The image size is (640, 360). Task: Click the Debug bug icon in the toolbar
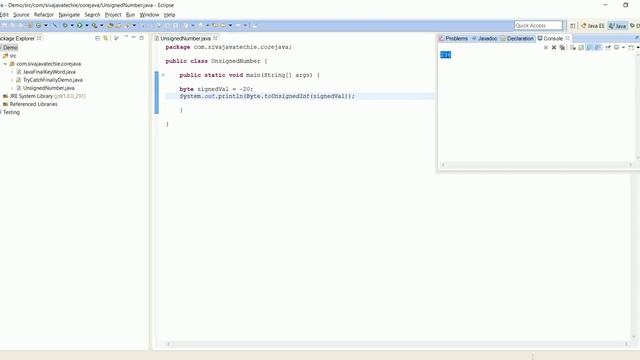tap(65, 25)
